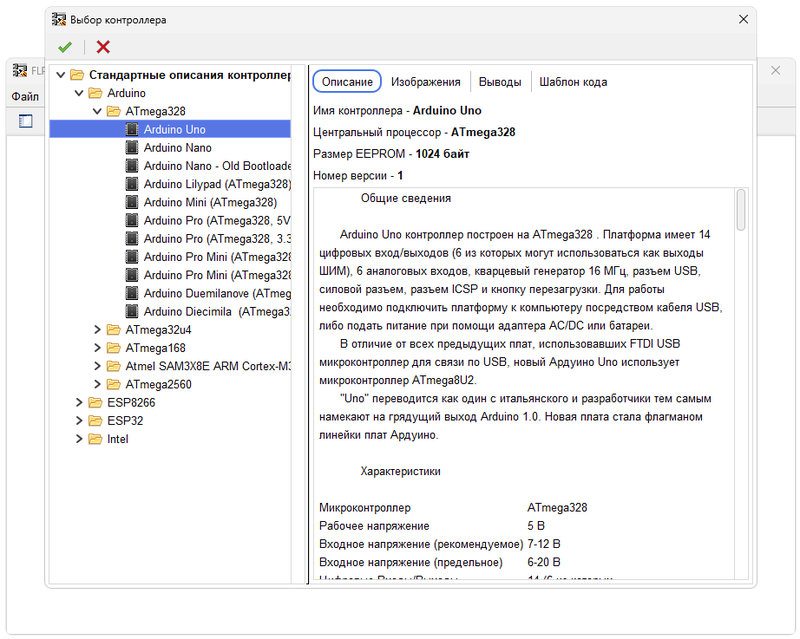The height and width of the screenshot is (639, 800).
Task: Select the Описание tab
Action: coord(347,82)
